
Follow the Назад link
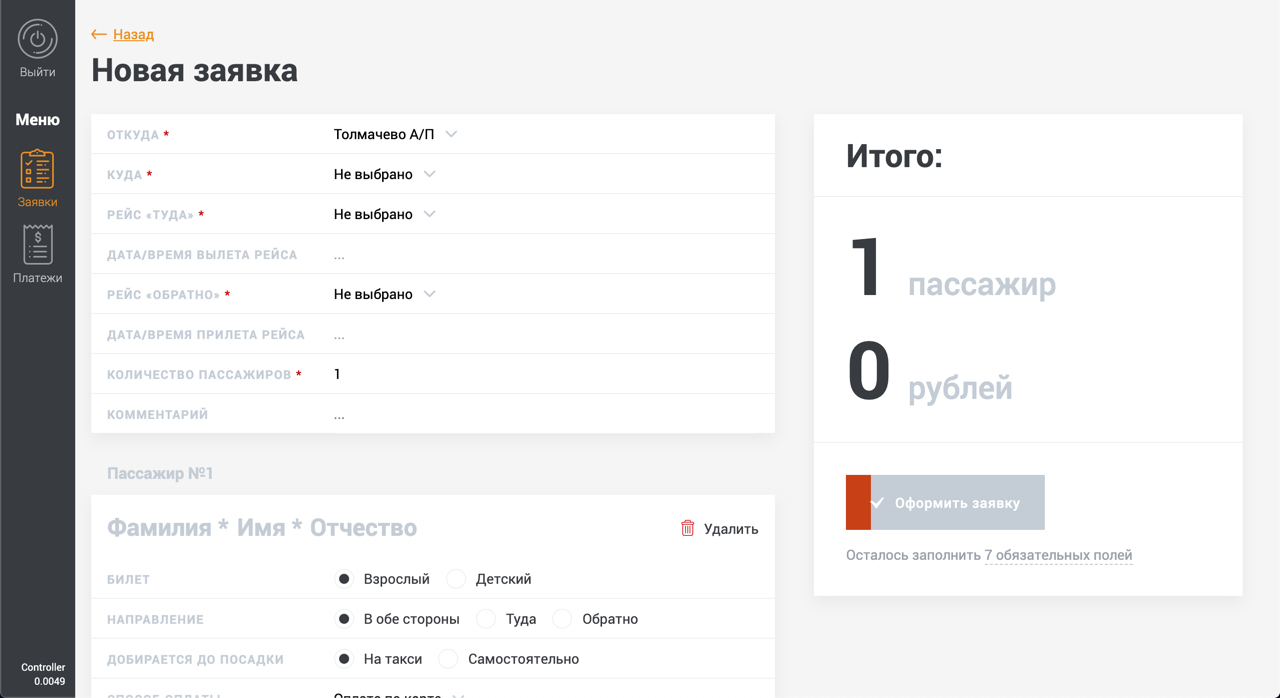click(133, 34)
